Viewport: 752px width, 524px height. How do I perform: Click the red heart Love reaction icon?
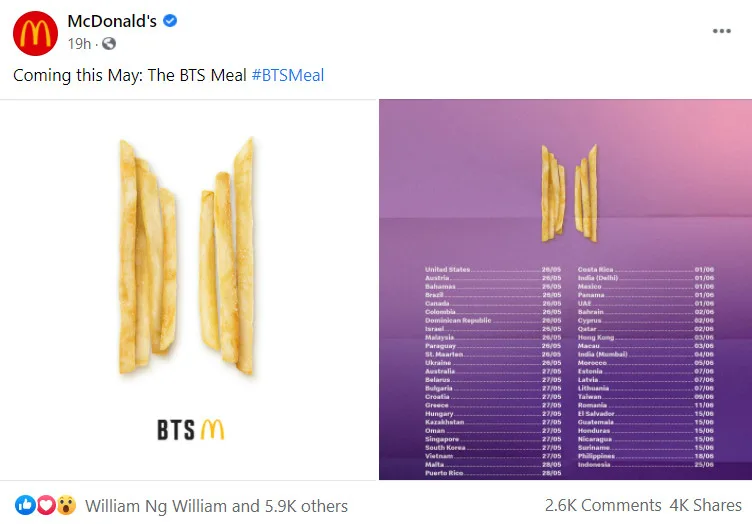45,505
